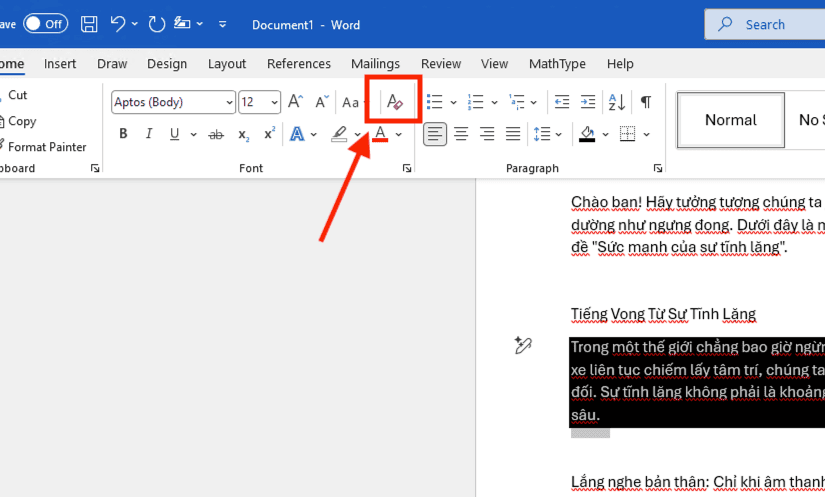Click the Copy button
Screen dimensions: 825x497
18,121
